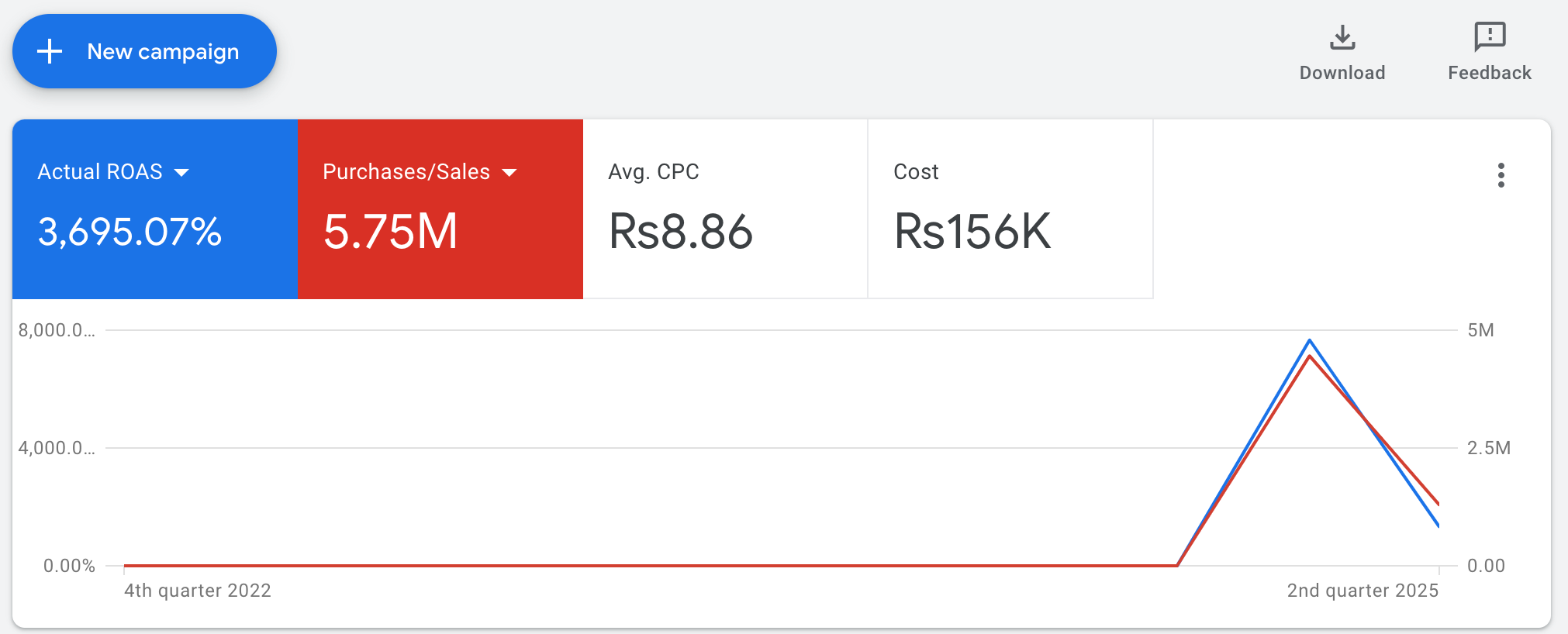This screenshot has width=1568, height=634.
Task: Select the Cost metric card
Action: pos(1009,209)
